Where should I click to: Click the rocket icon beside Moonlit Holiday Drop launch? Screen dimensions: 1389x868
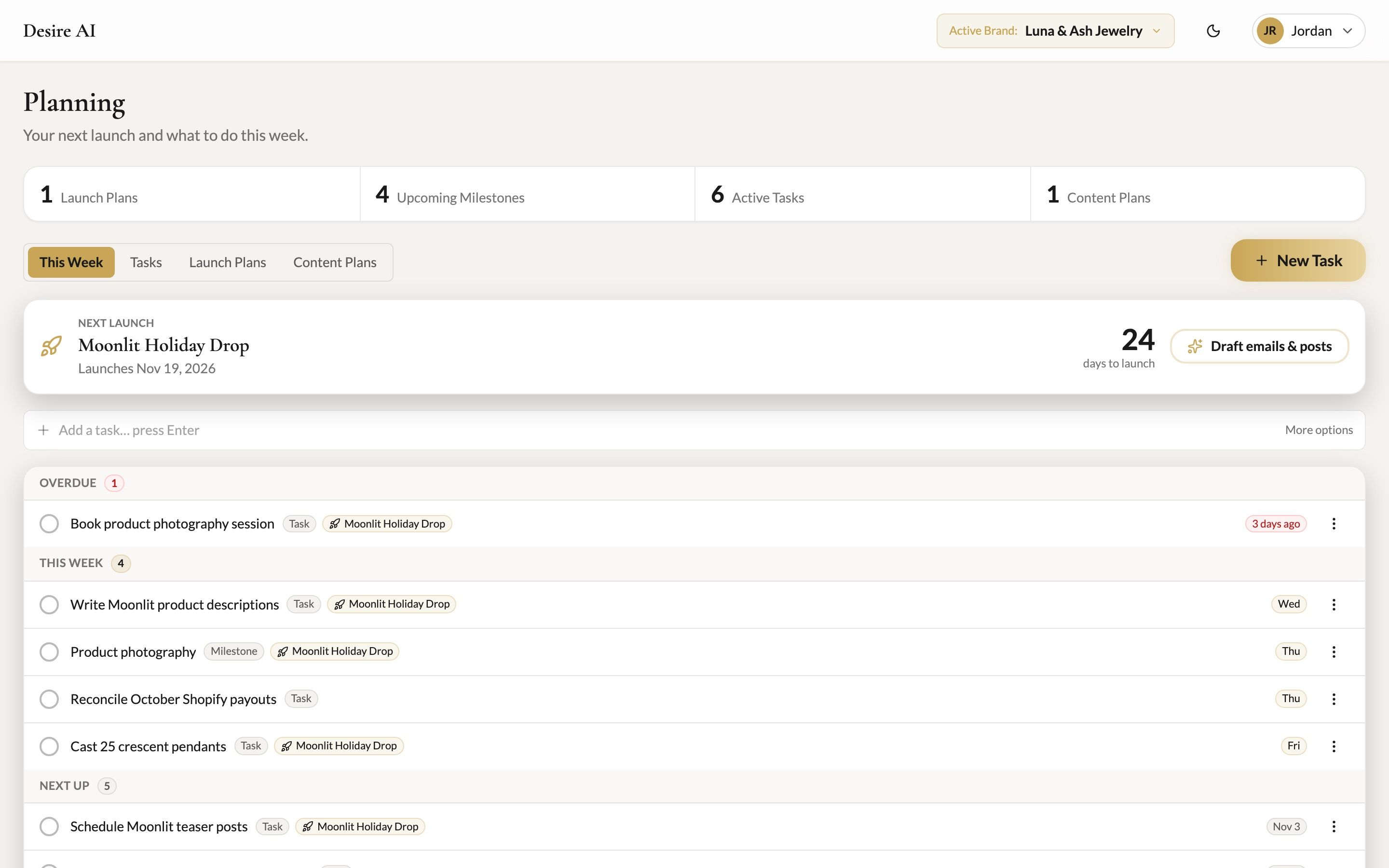pos(51,346)
